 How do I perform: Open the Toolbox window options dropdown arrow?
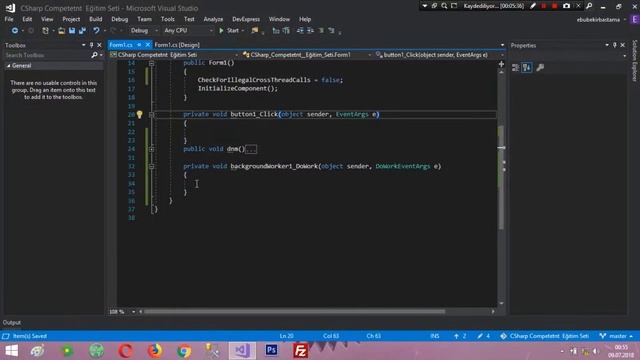84,45
